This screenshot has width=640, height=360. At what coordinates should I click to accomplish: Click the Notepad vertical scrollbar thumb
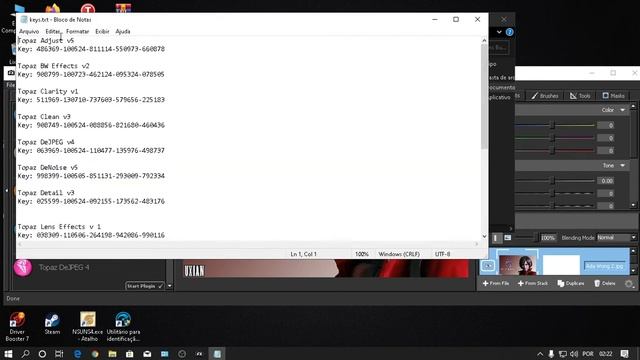click(x=484, y=96)
